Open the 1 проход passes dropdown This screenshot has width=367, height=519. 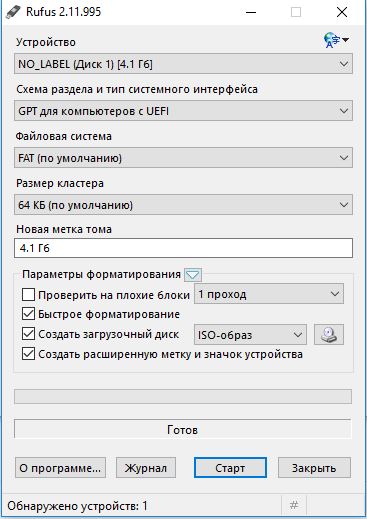[269, 294]
